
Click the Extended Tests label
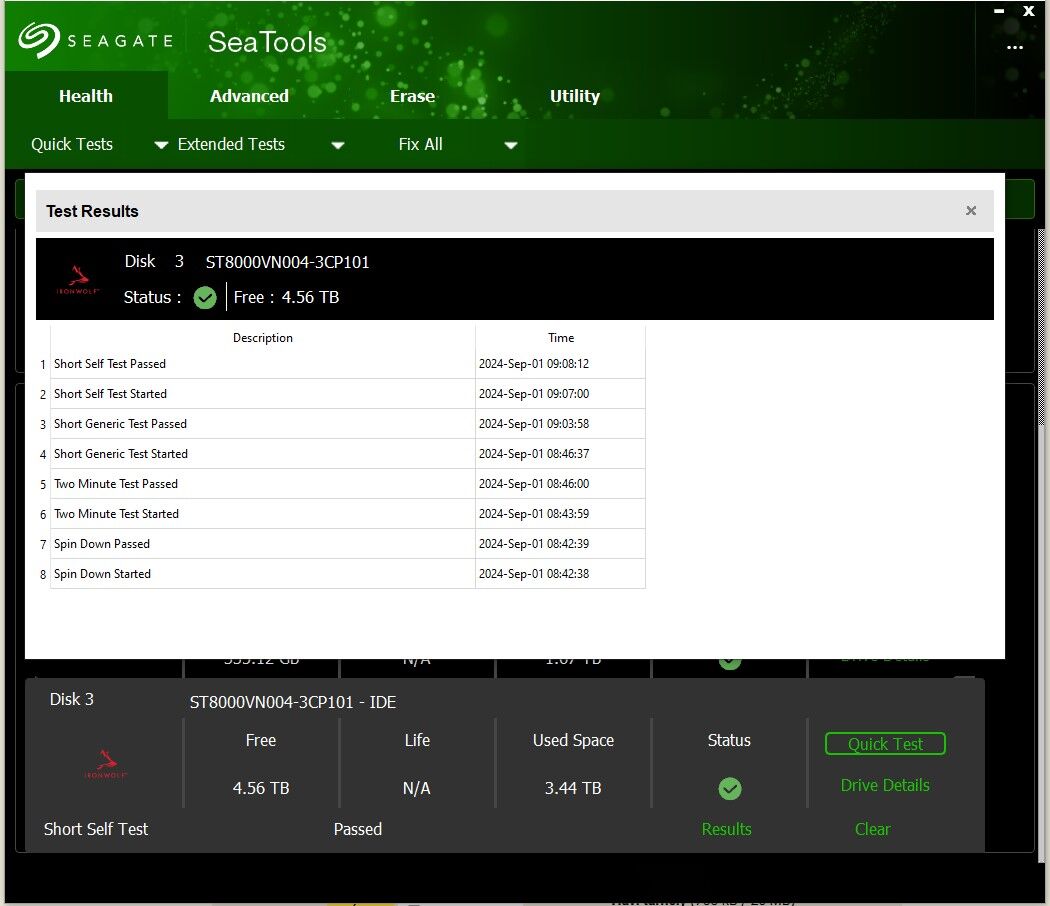pyautogui.click(x=231, y=144)
